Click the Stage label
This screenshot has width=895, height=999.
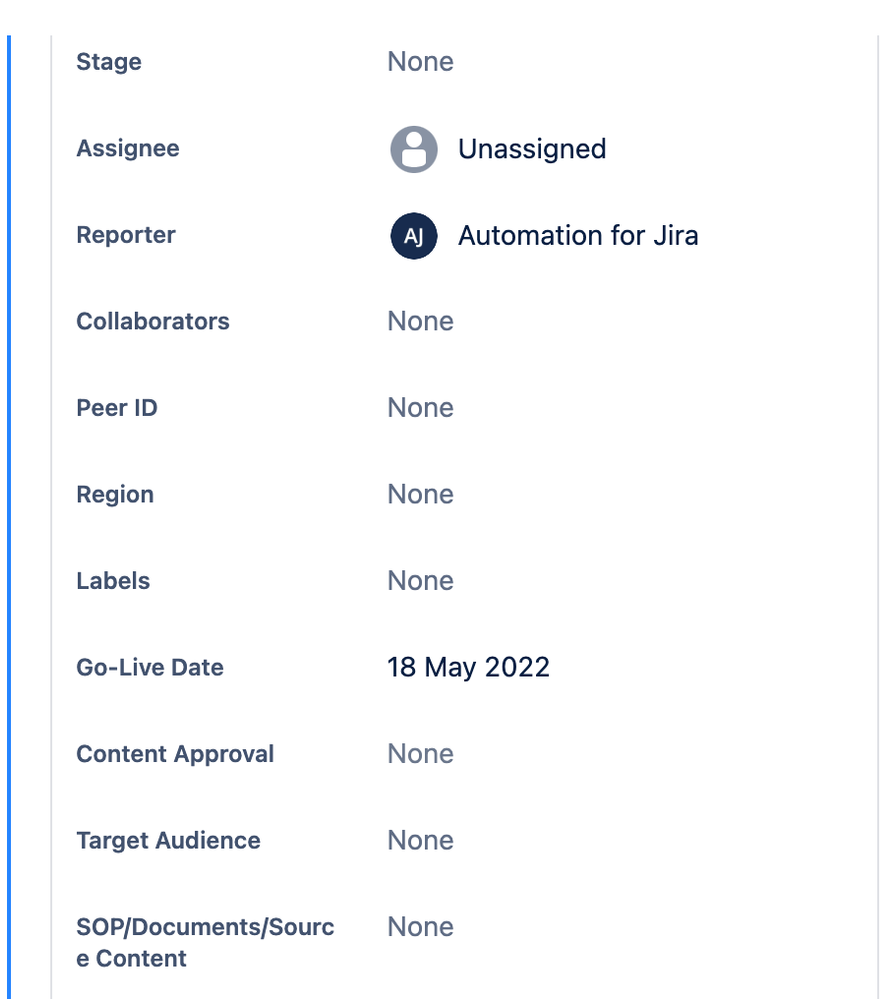click(x=108, y=61)
